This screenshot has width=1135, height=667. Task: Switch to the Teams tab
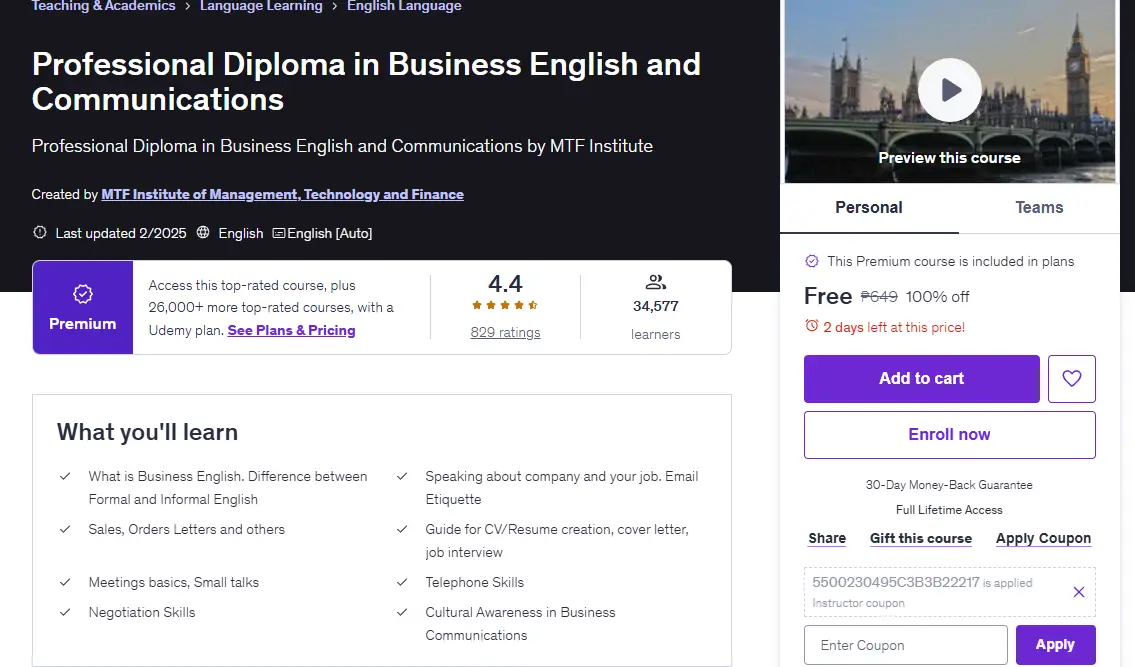[1039, 208]
